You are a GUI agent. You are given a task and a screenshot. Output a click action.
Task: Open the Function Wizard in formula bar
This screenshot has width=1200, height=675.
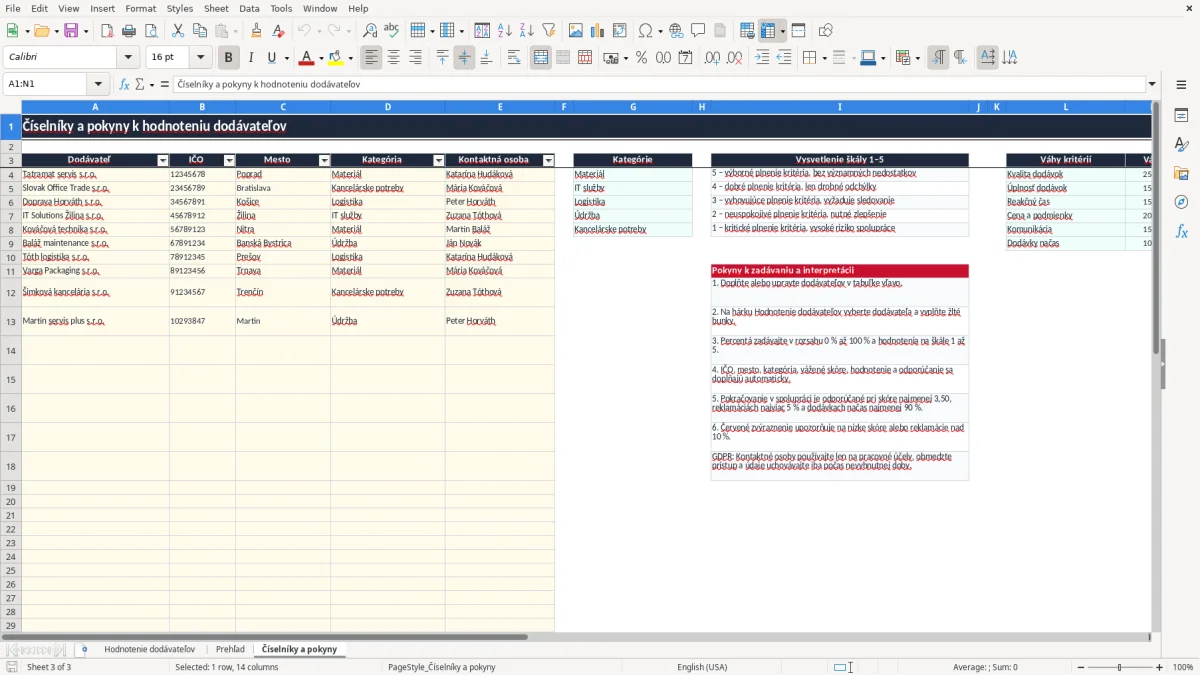pos(125,85)
